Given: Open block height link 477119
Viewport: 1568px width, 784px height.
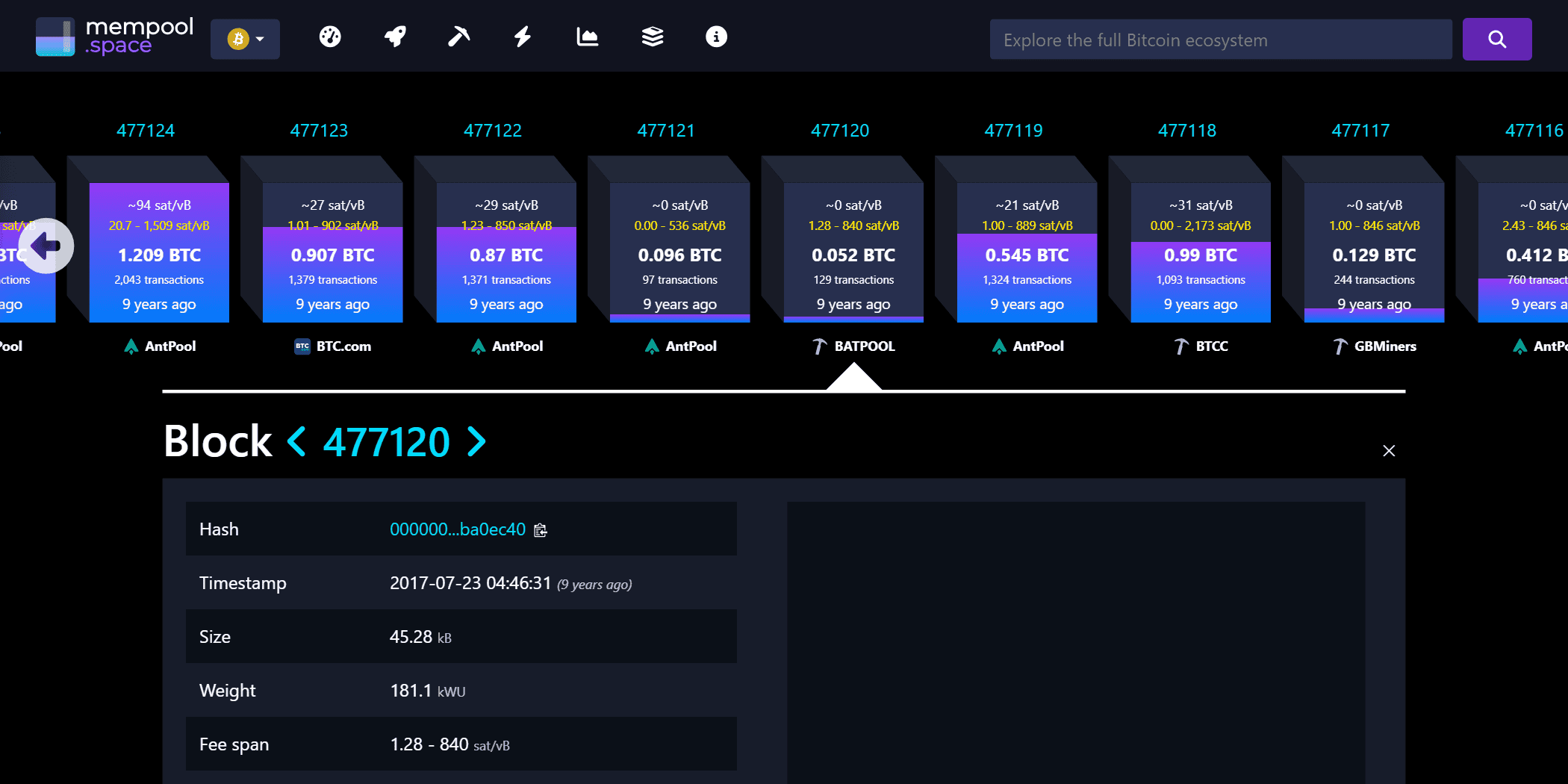Looking at the screenshot, I should 1013,131.
